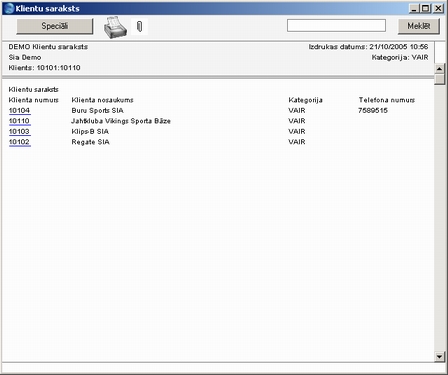Select the text Regate SIA
The height and width of the screenshot is (375, 448).
90,142
